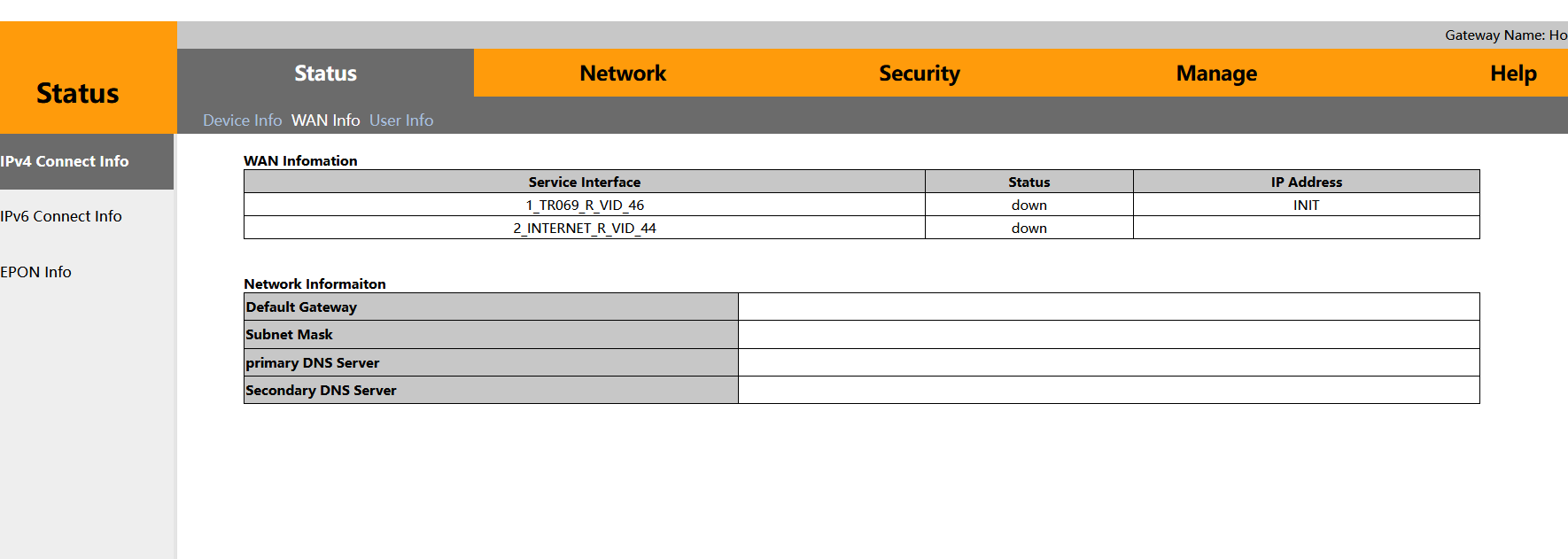Select the WAN Info sub-menu link
Image resolution: width=1568 pixels, height=559 pixels.
pyautogui.click(x=325, y=120)
